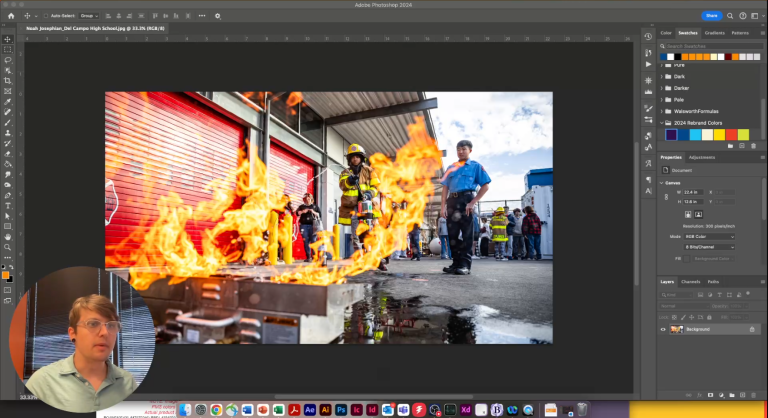
Task: Pick the red-orange rebrand swatch
Action: click(731, 134)
